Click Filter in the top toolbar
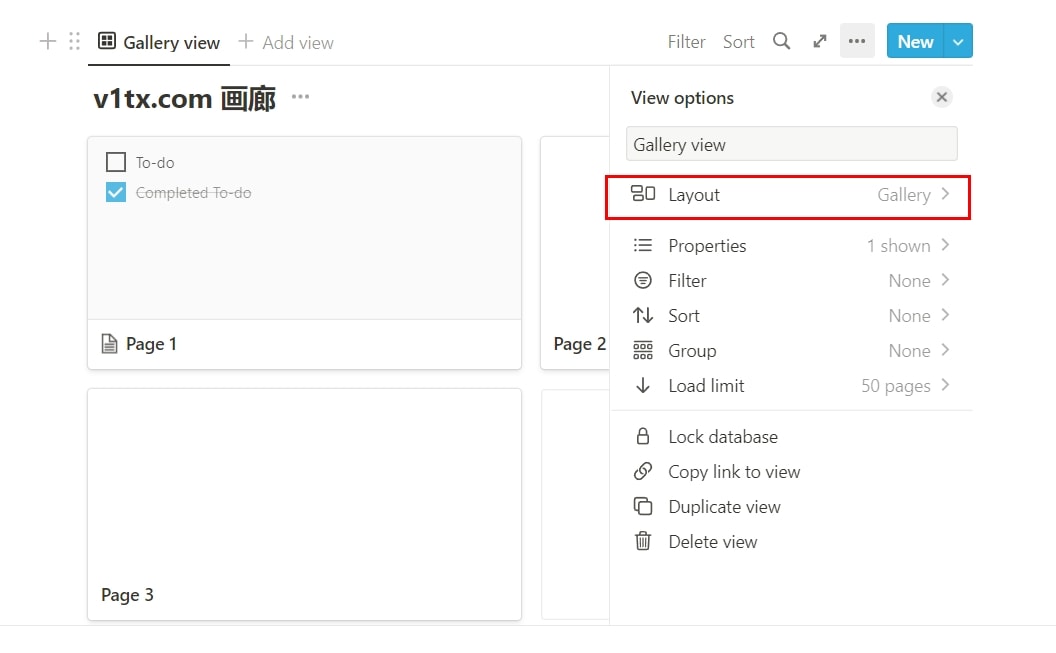This screenshot has height=653, width=1056. (686, 41)
